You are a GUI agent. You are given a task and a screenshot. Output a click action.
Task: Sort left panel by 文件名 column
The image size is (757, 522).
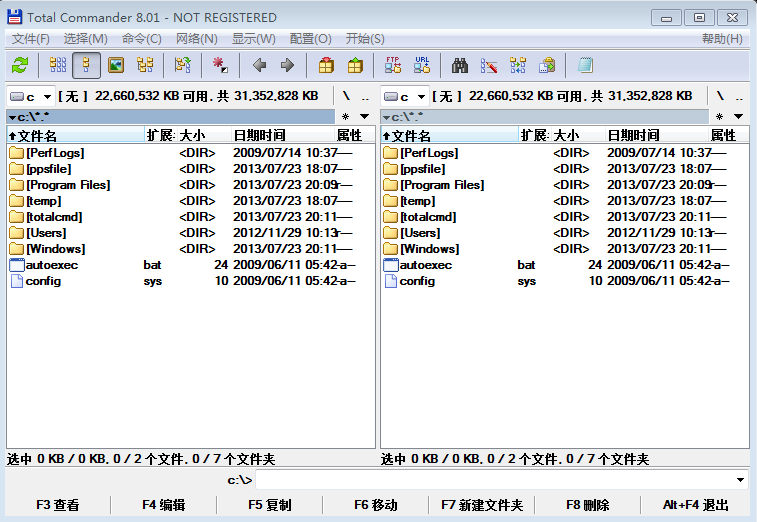pos(76,135)
